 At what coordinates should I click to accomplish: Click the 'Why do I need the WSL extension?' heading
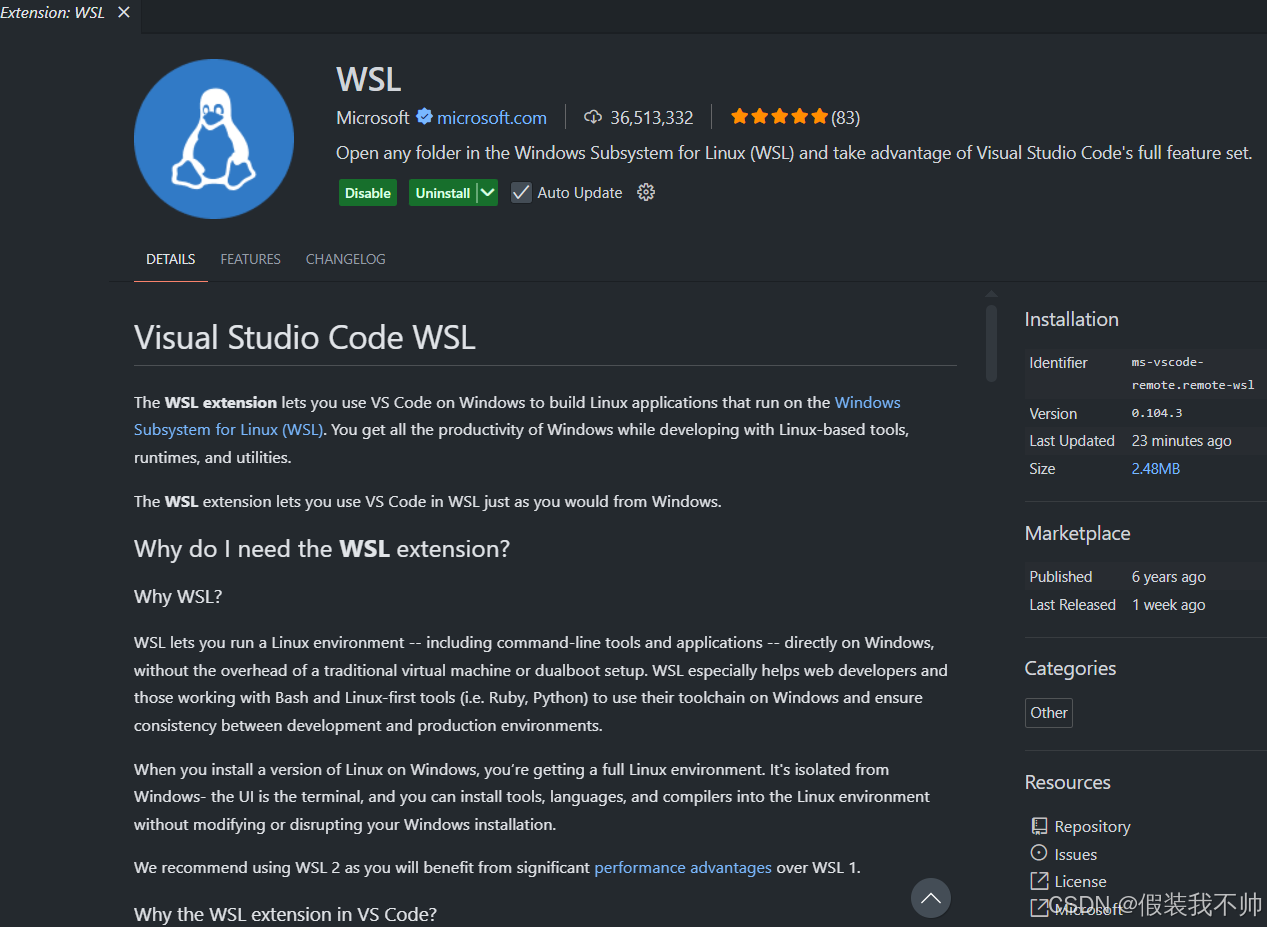[x=322, y=549]
